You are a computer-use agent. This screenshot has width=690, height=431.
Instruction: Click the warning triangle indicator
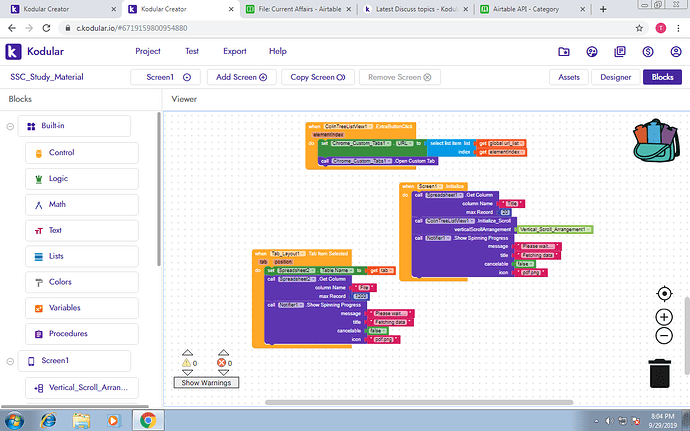(187, 363)
